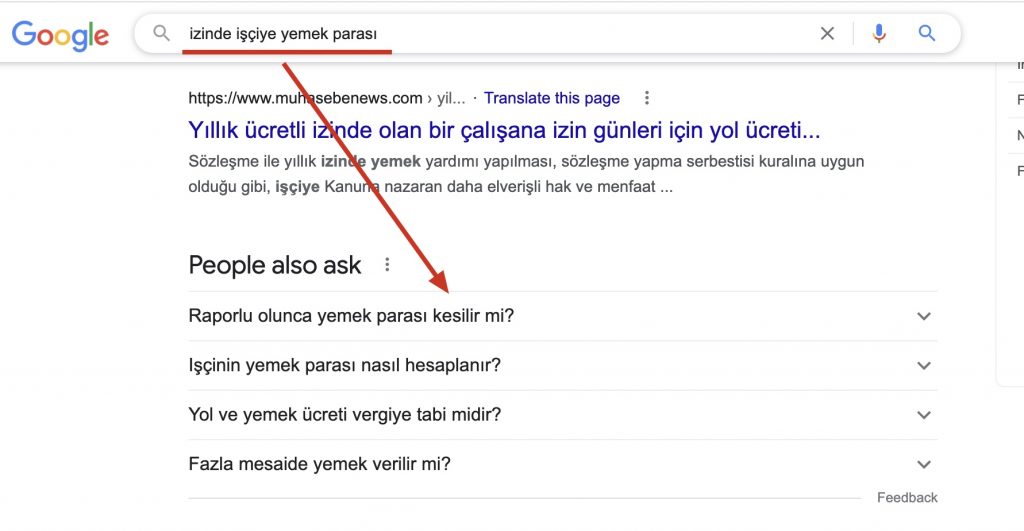The image size is (1024, 531).
Task: Click the 'People also ask' heading
Action: 274,265
